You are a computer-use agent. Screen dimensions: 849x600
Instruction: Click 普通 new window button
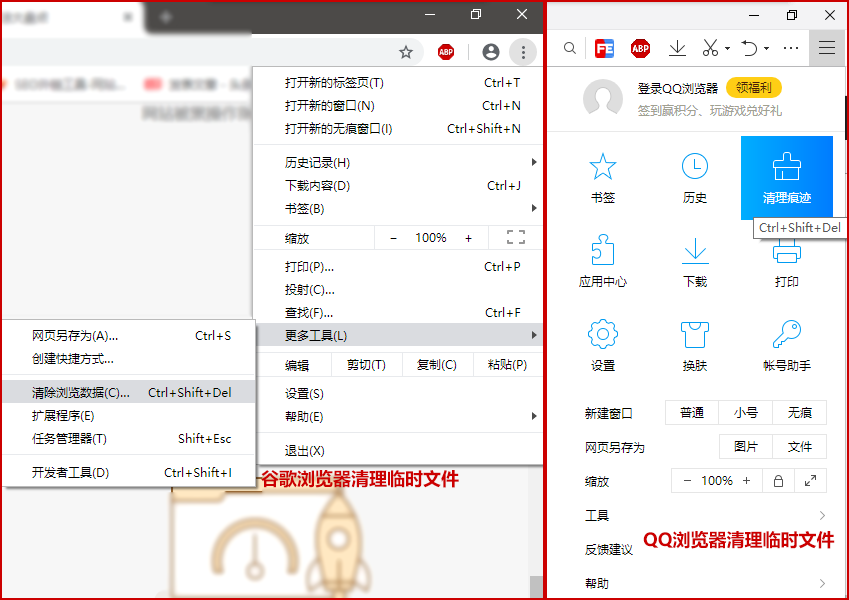point(691,413)
